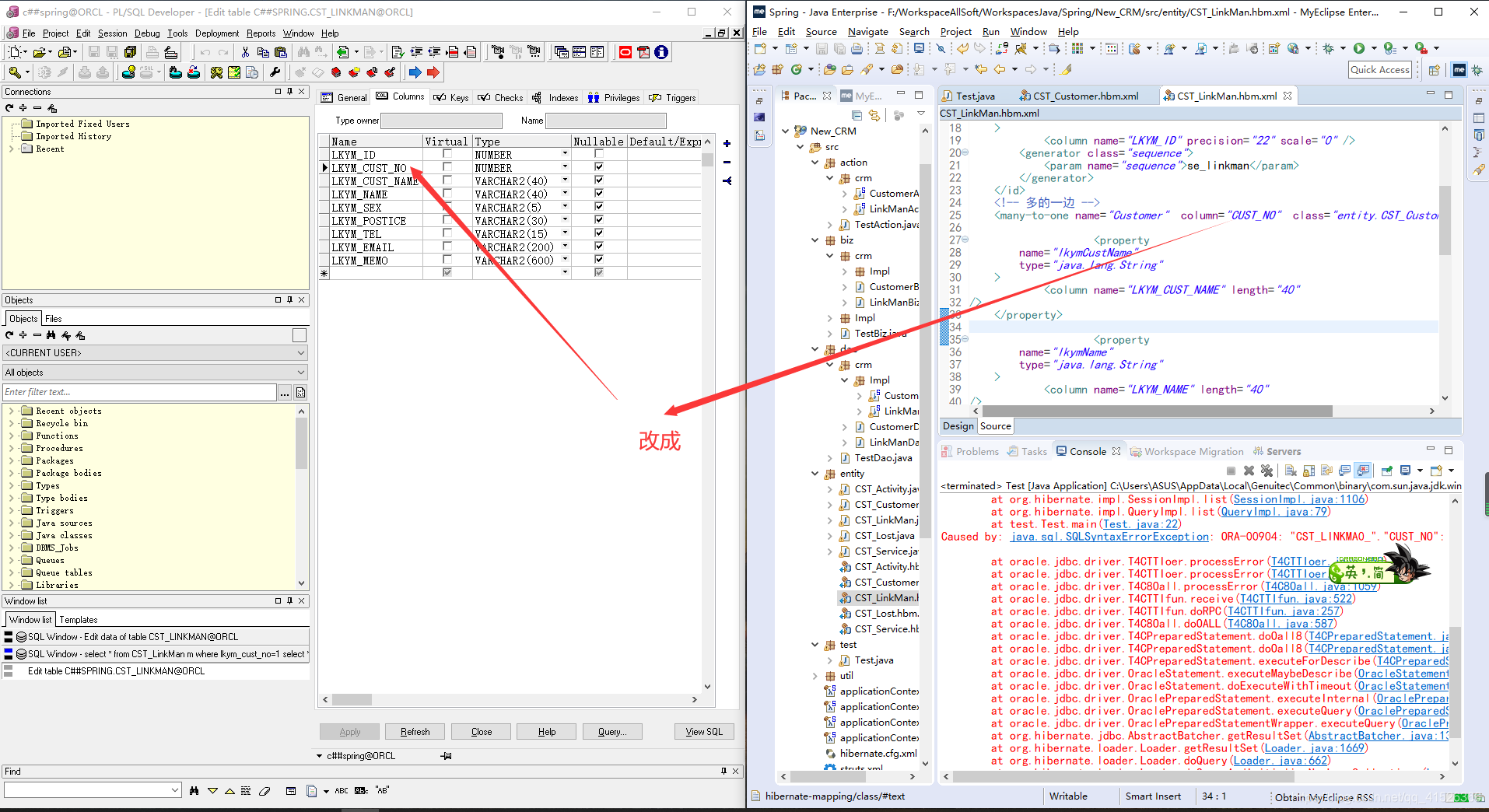Click the wrench configure icon in PL/SQL toolbar
This screenshot has height=812, width=1489.
[275, 72]
